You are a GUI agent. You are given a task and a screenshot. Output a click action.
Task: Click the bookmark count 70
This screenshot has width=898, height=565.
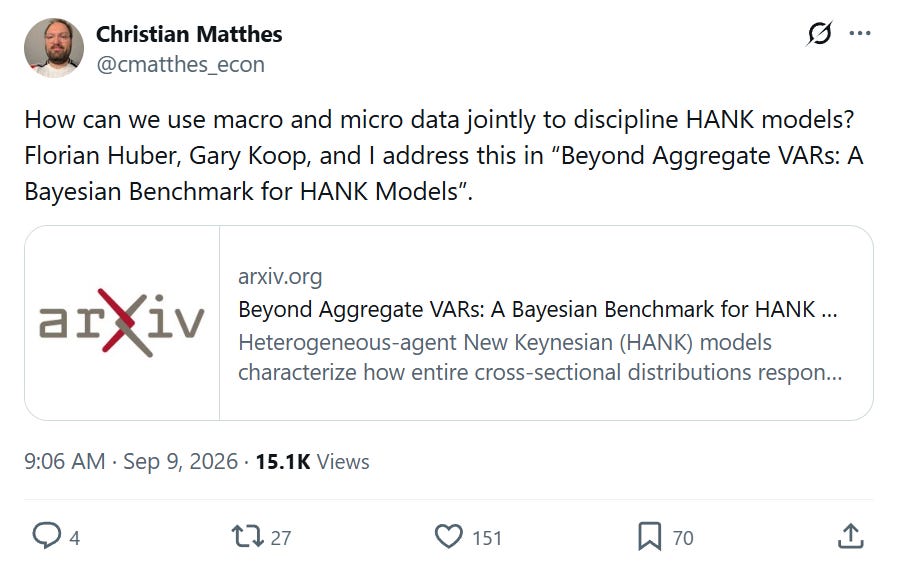point(683,538)
